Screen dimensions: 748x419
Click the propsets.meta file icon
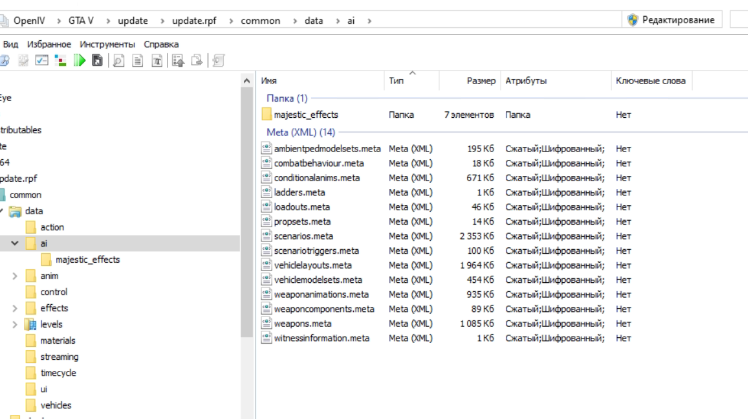[266, 221]
